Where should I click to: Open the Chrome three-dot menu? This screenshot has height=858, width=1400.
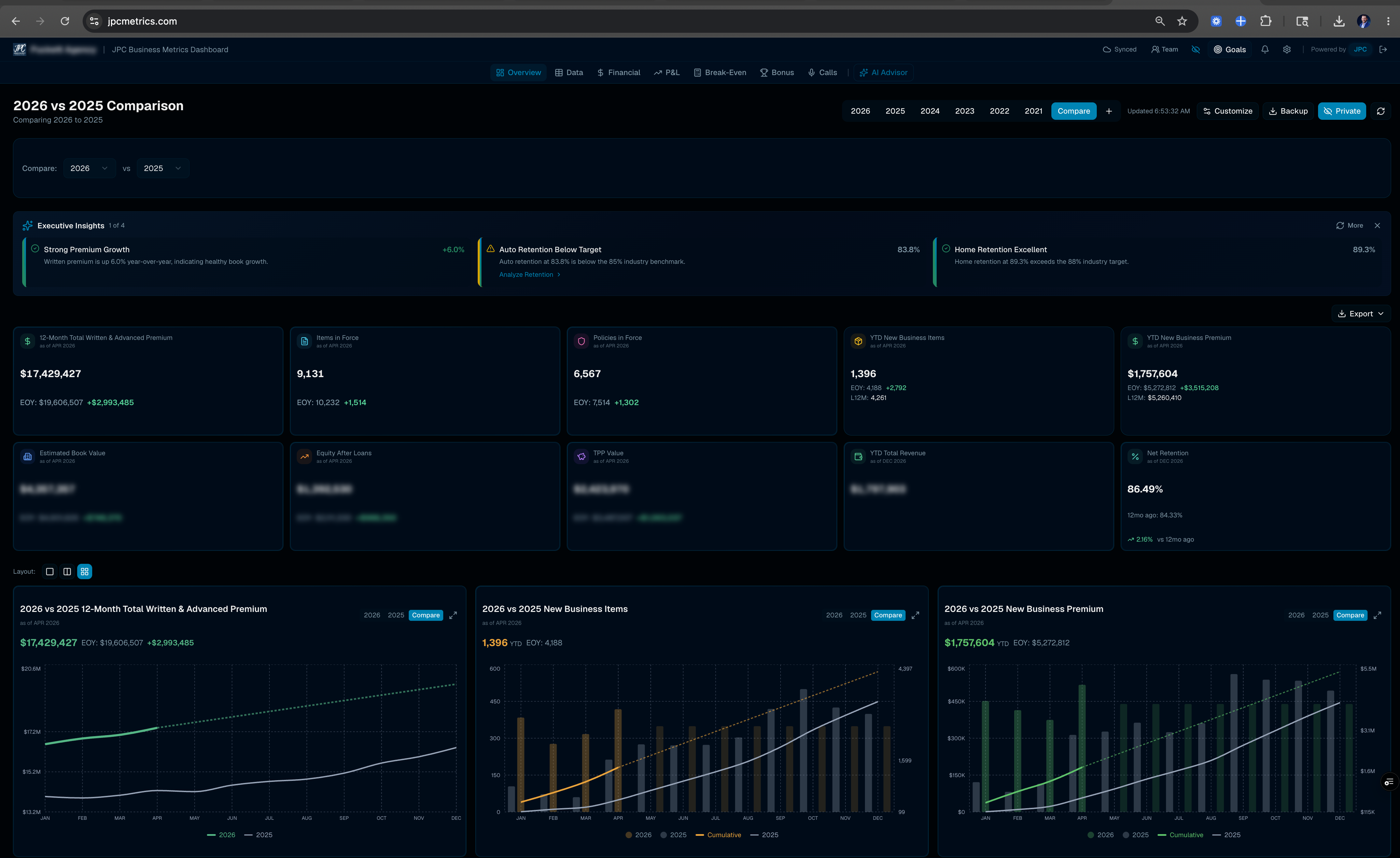pos(1388,21)
